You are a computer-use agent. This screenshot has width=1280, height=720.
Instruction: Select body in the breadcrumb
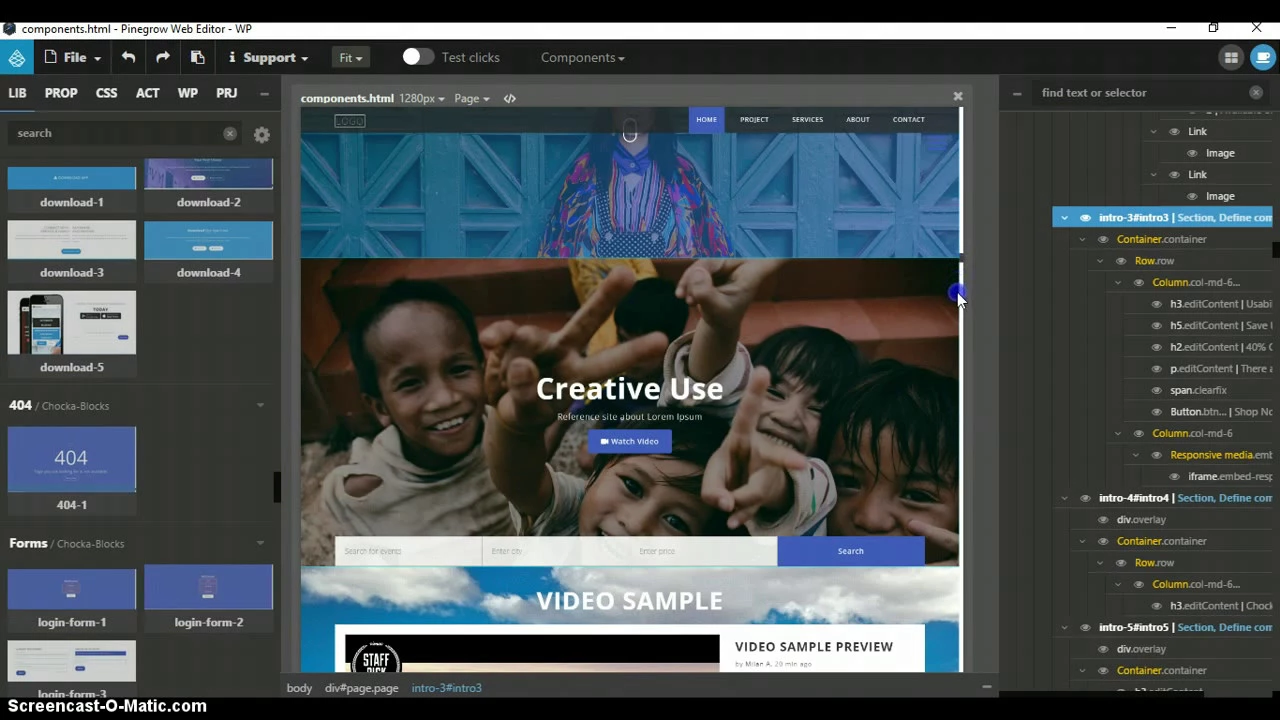299,688
